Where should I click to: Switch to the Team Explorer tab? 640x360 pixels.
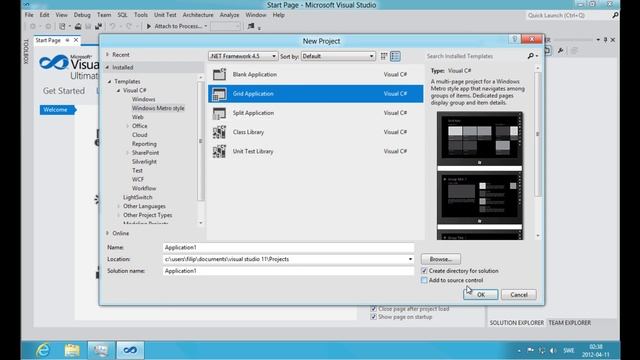(x=569, y=322)
